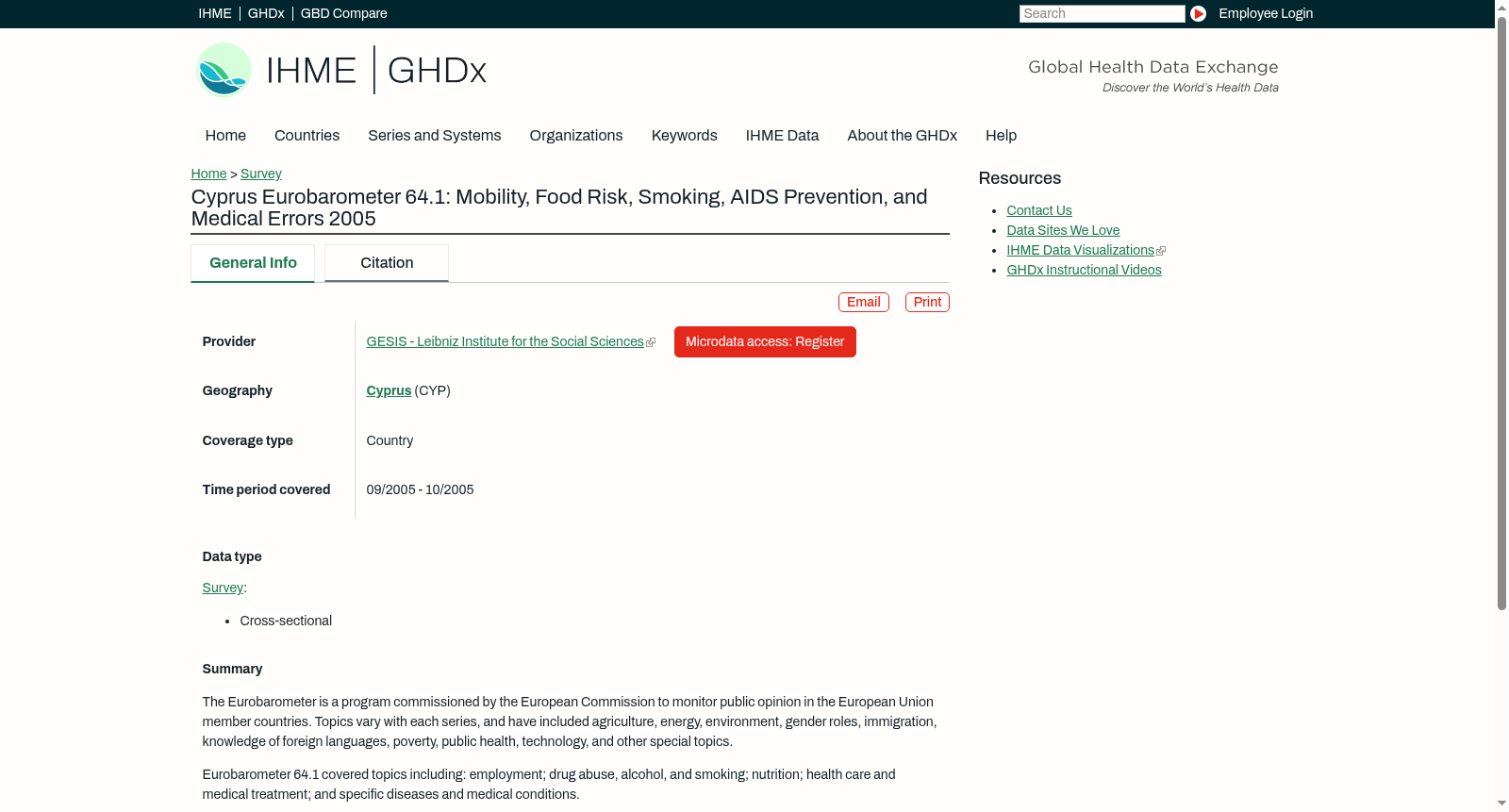Click the Print button

tap(927, 302)
